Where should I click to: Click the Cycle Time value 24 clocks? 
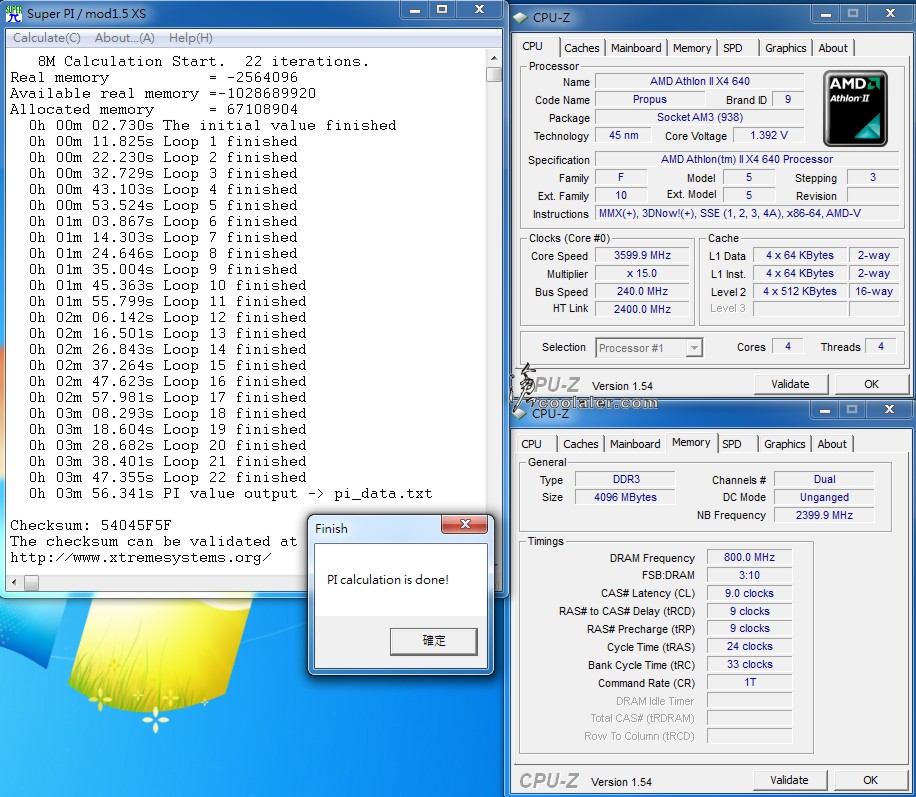[x=750, y=646]
